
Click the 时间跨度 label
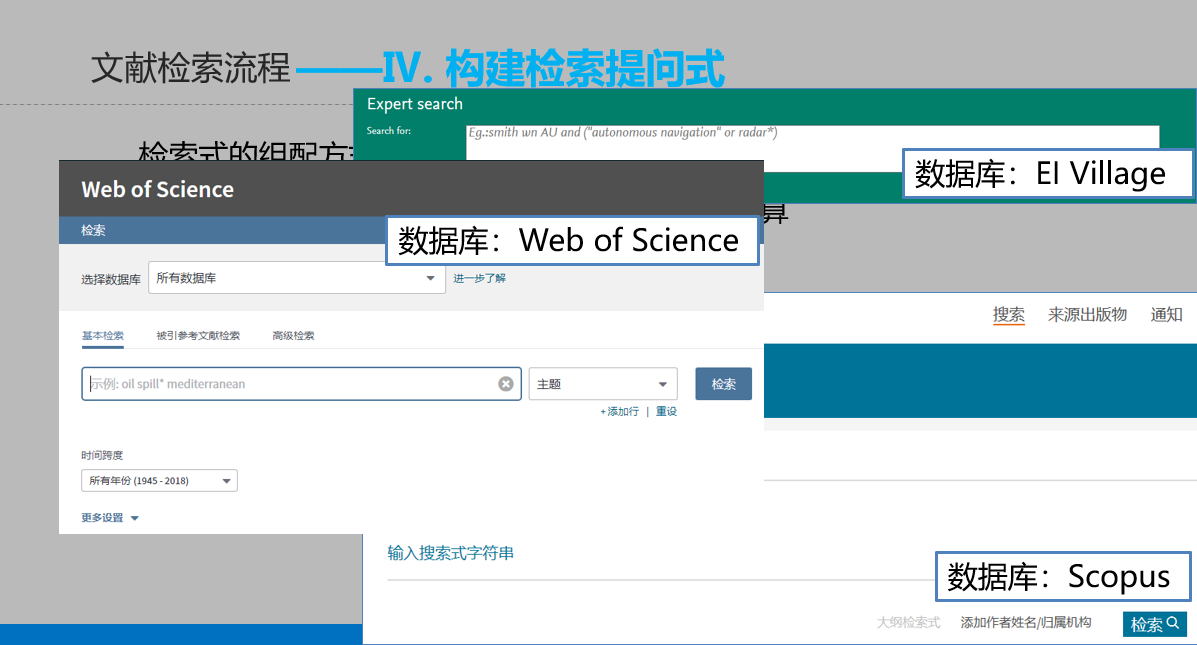(x=102, y=456)
